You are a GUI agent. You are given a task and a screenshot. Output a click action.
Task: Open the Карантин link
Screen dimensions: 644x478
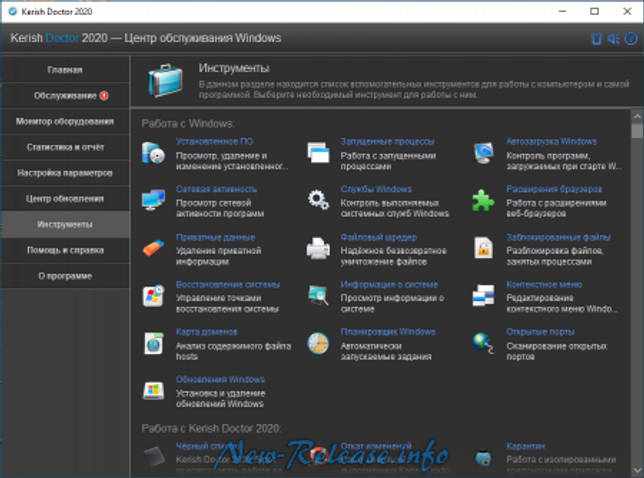coord(525,446)
